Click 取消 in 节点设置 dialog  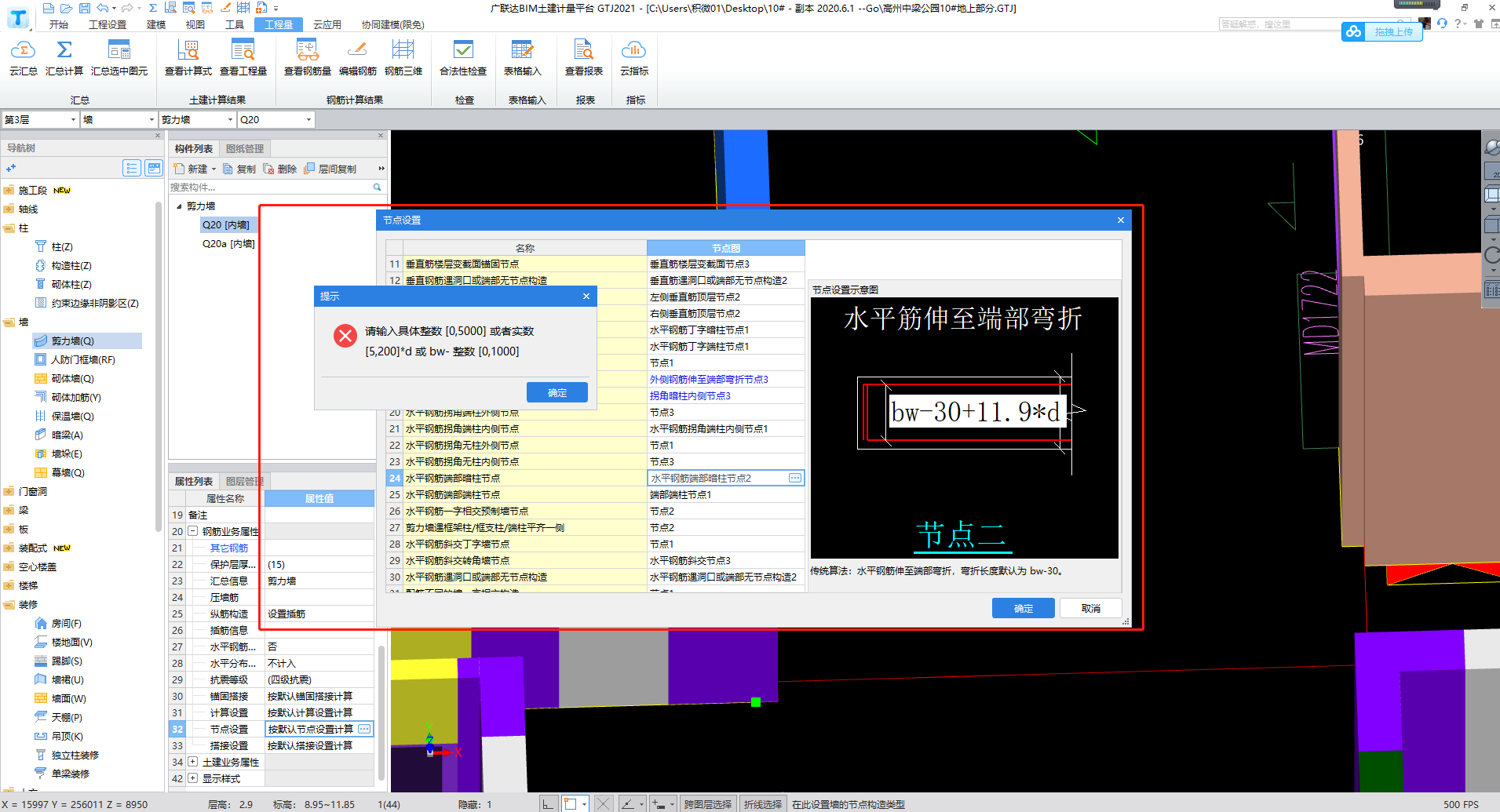[1091, 608]
